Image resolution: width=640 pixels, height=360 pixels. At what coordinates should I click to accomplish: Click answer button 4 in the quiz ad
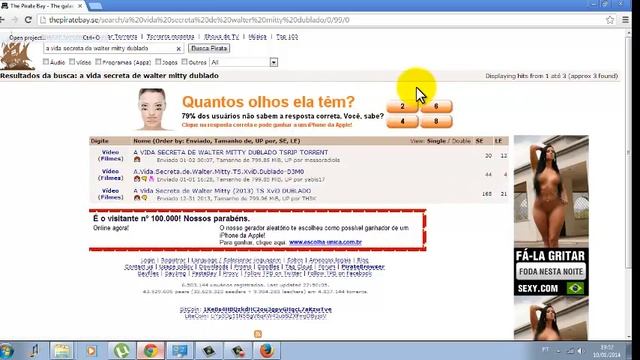(402, 121)
